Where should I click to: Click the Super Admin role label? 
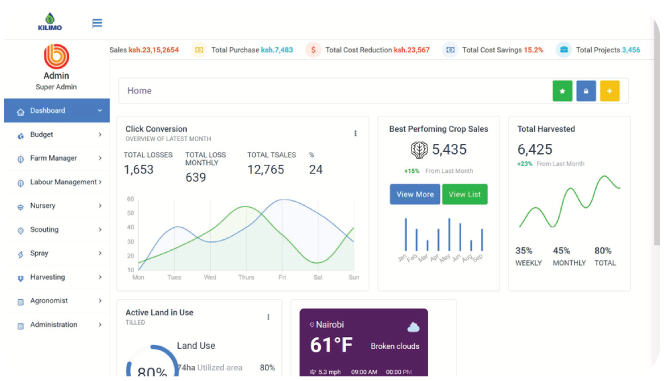coord(56,87)
